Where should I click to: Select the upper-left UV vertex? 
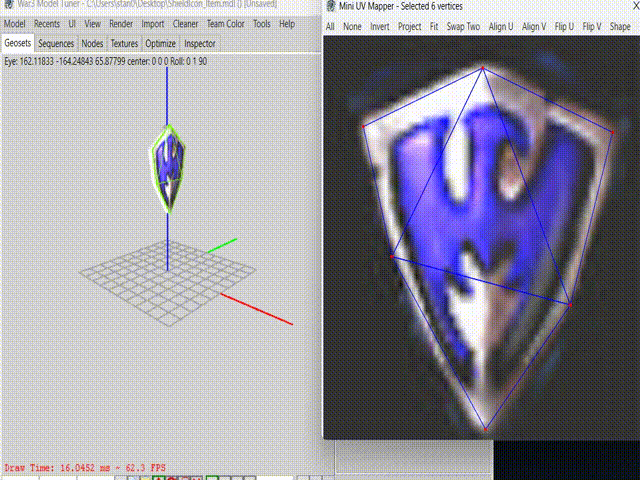[363, 127]
